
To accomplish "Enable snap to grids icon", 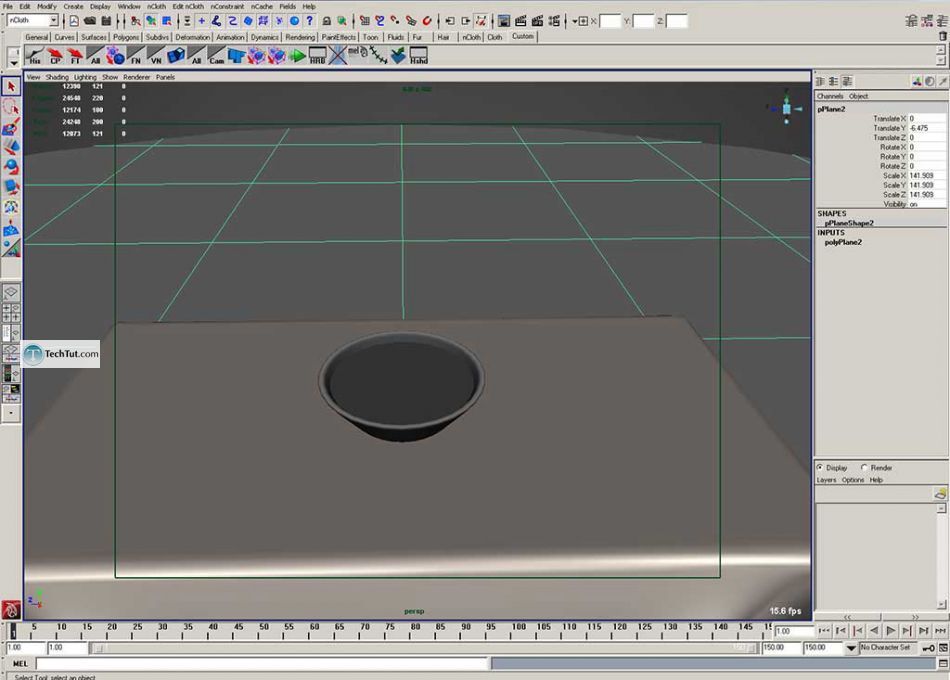I will pos(364,21).
